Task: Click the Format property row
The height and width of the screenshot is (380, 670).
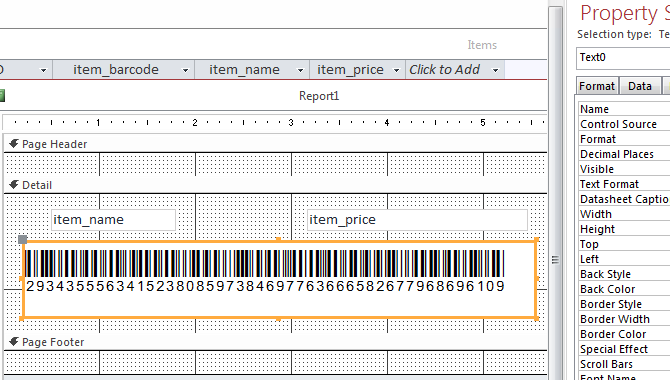Action: (x=624, y=139)
